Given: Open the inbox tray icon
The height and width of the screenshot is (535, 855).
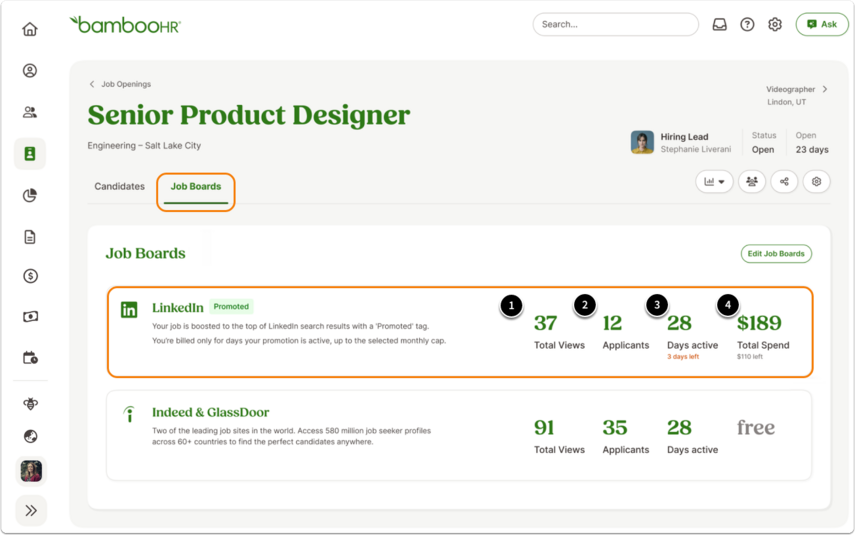Looking at the screenshot, I should click(720, 25).
